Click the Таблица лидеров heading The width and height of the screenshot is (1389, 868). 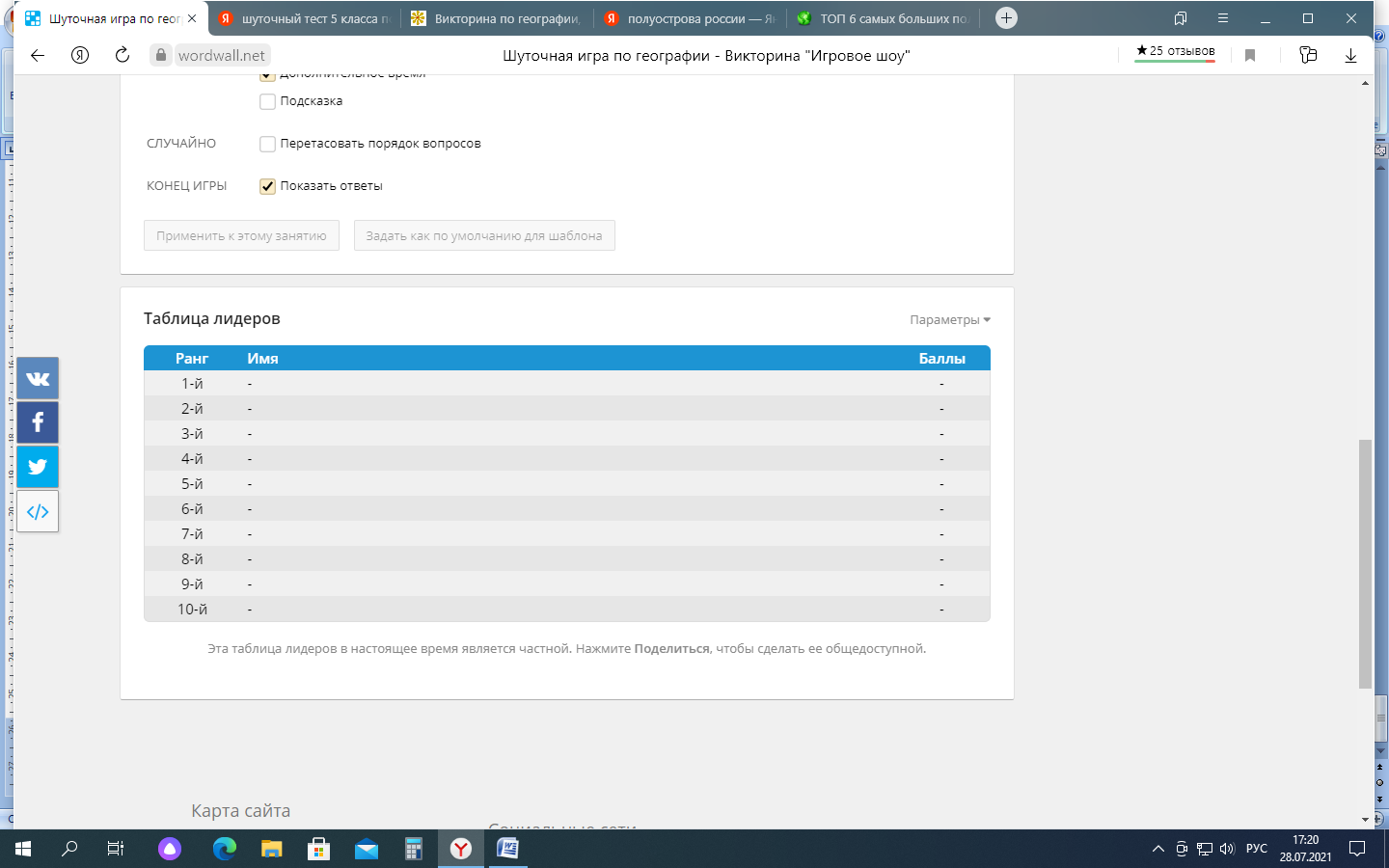point(212,318)
